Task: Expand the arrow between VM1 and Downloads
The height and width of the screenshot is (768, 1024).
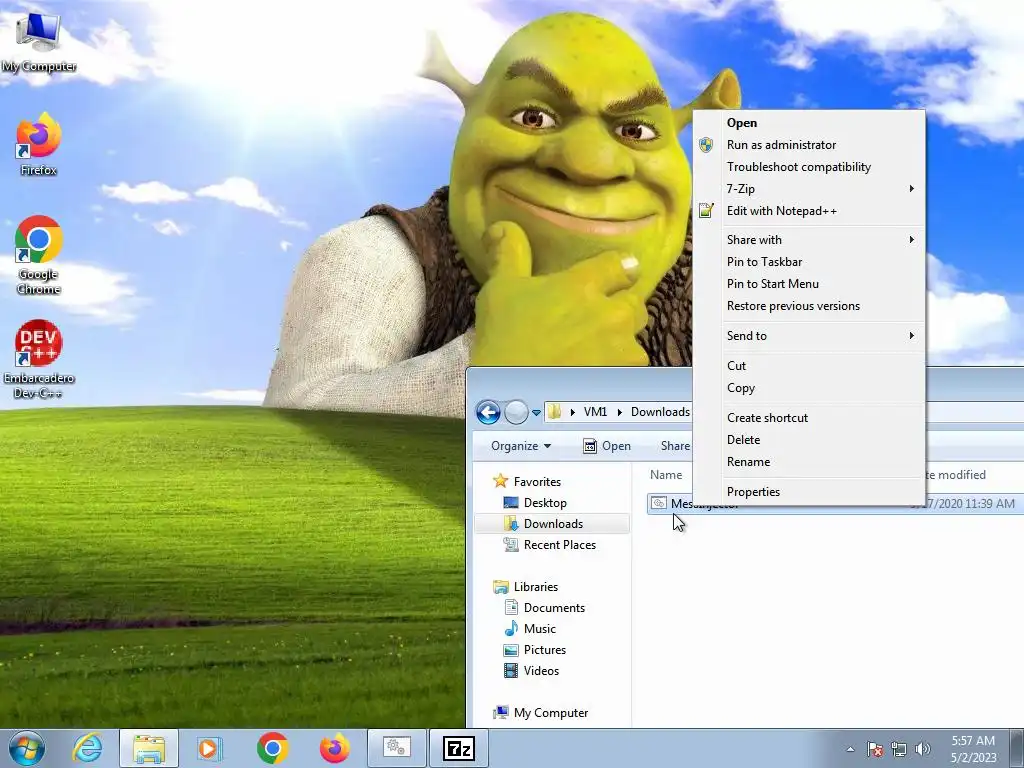Action: pos(619,412)
